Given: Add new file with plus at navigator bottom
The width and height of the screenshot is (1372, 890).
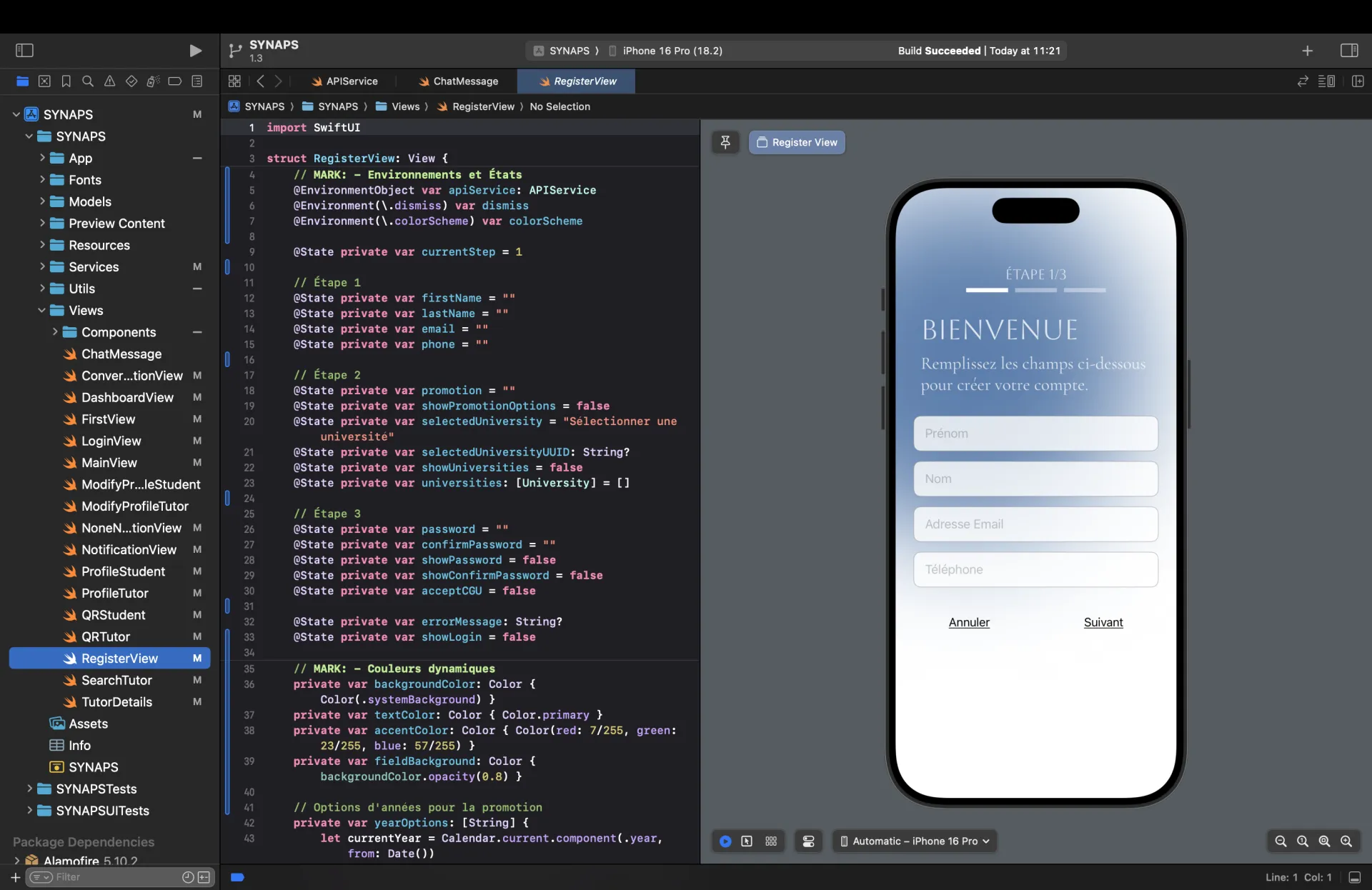Looking at the screenshot, I should pyautogui.click(x=15, y=877).
